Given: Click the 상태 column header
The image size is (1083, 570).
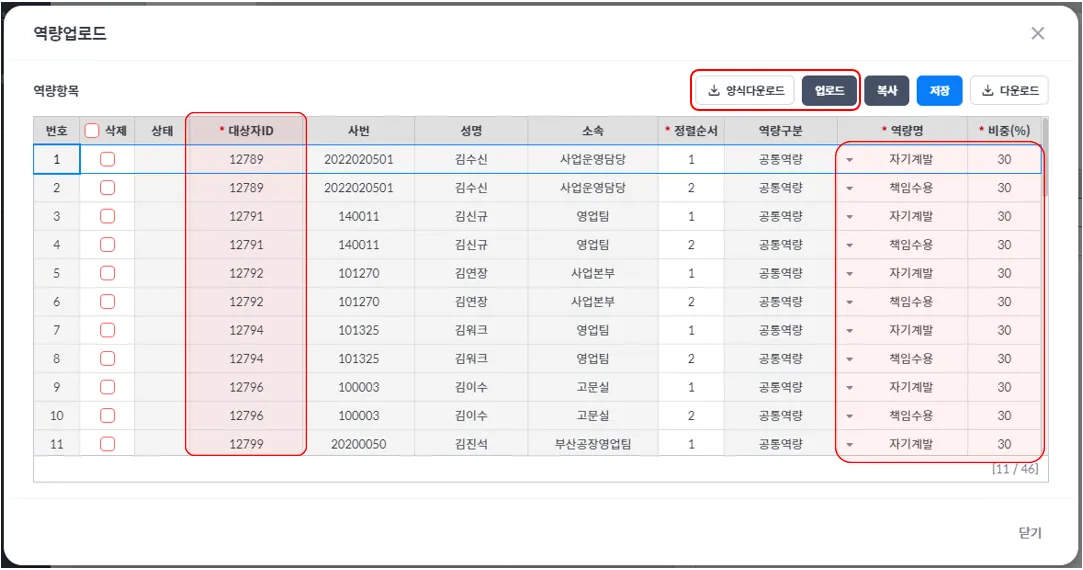Looking at the screenshot, I should (162, 131).
